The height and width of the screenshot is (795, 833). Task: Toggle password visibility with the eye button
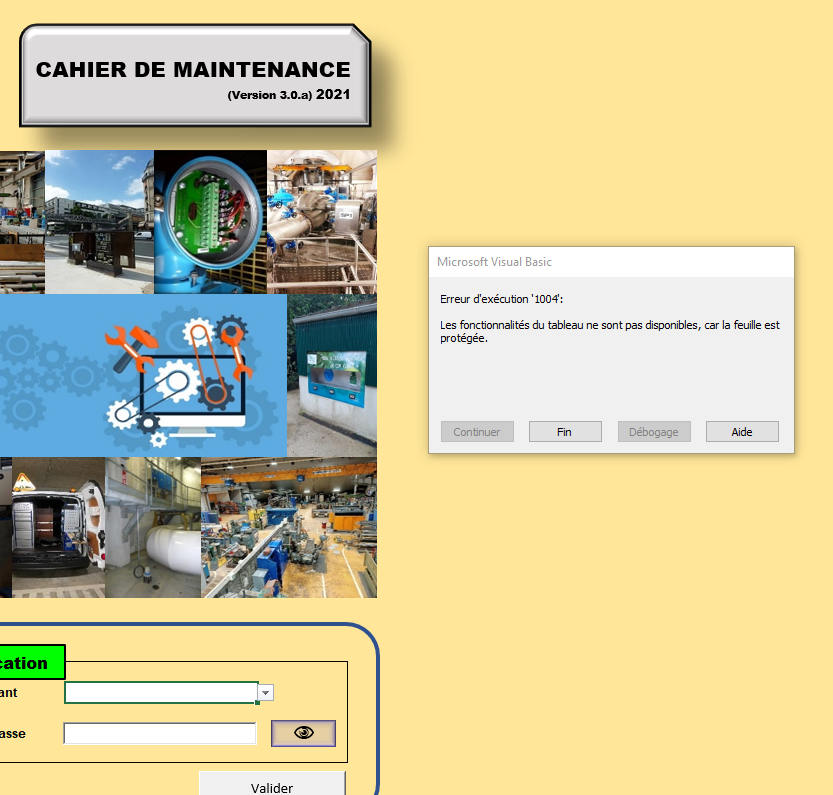tap(303, 733)
